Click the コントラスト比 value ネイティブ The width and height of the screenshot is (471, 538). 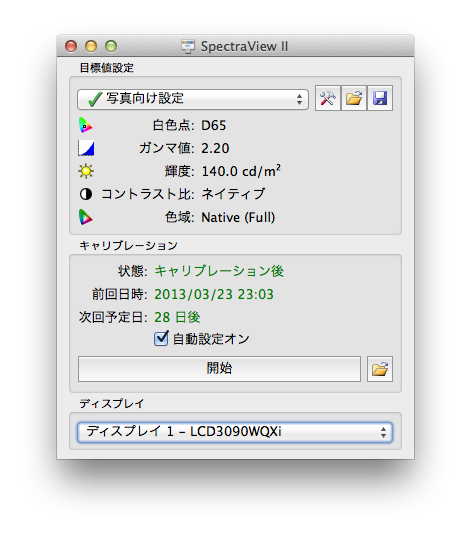tap(233, 194)
